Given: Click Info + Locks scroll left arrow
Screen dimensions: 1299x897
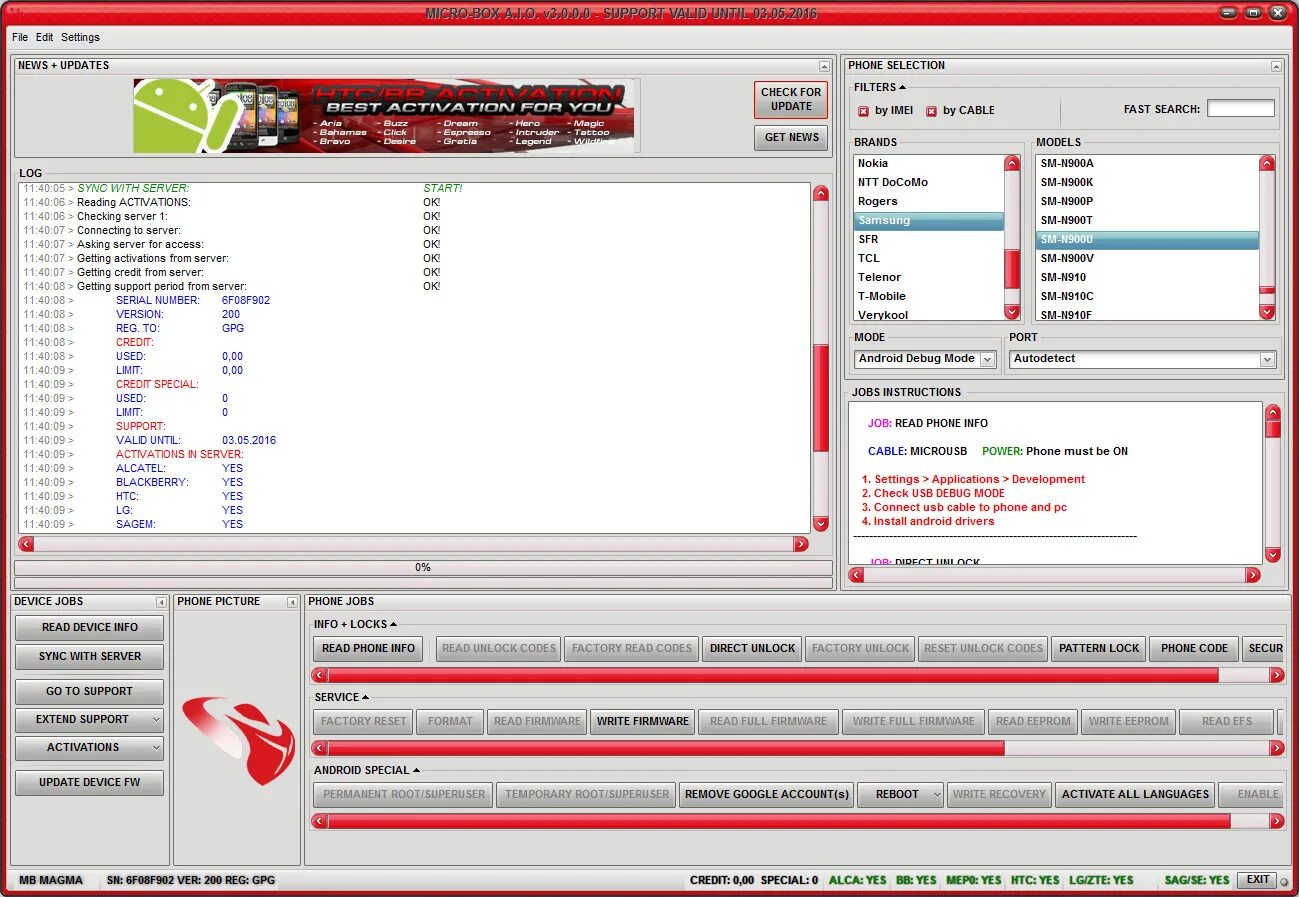Looking at the screenshot, I should pos(320,675).
